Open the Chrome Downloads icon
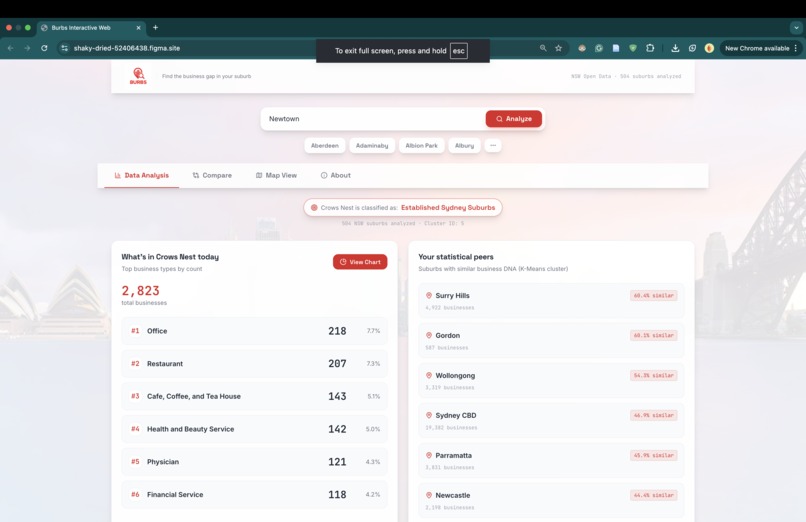The image size is (806, 522). [x=675, y=48]
